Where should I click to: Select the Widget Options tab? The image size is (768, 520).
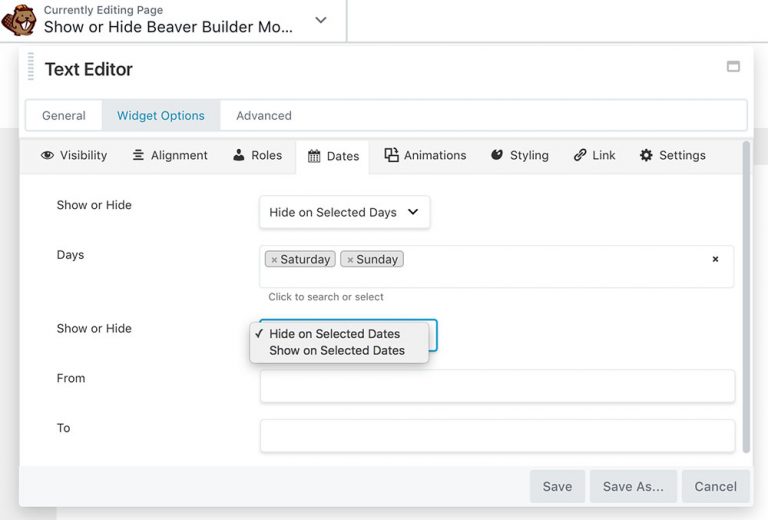[161, 116]
